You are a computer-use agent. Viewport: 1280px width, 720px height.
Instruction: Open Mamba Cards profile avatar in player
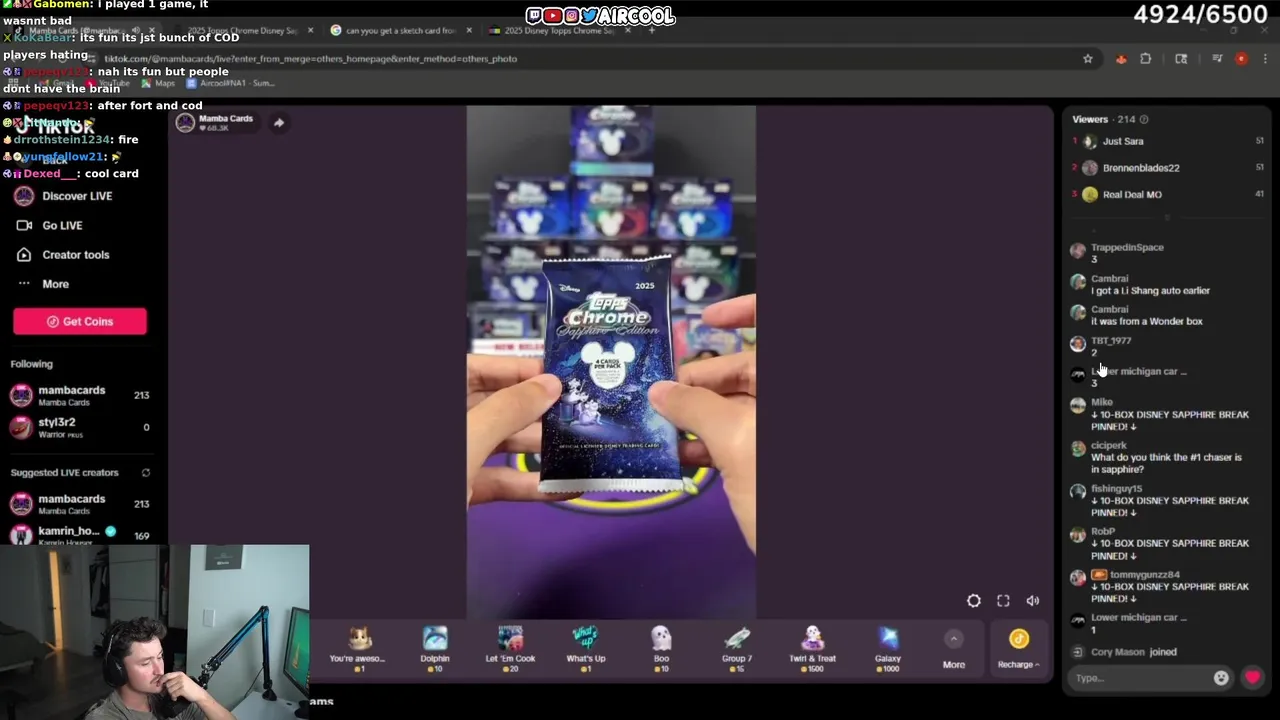[x=185, y=123]
